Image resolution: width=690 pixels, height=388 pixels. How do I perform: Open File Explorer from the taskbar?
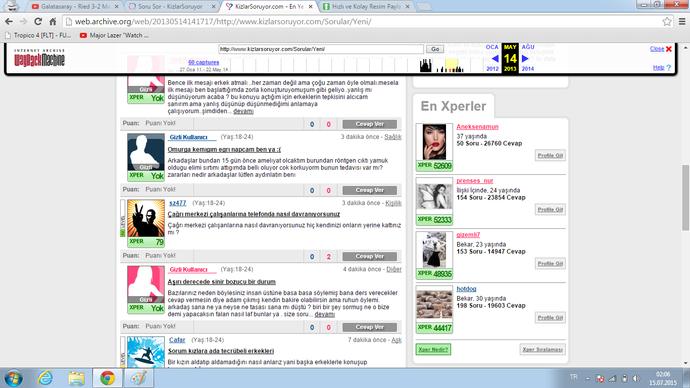pos(77,378)
